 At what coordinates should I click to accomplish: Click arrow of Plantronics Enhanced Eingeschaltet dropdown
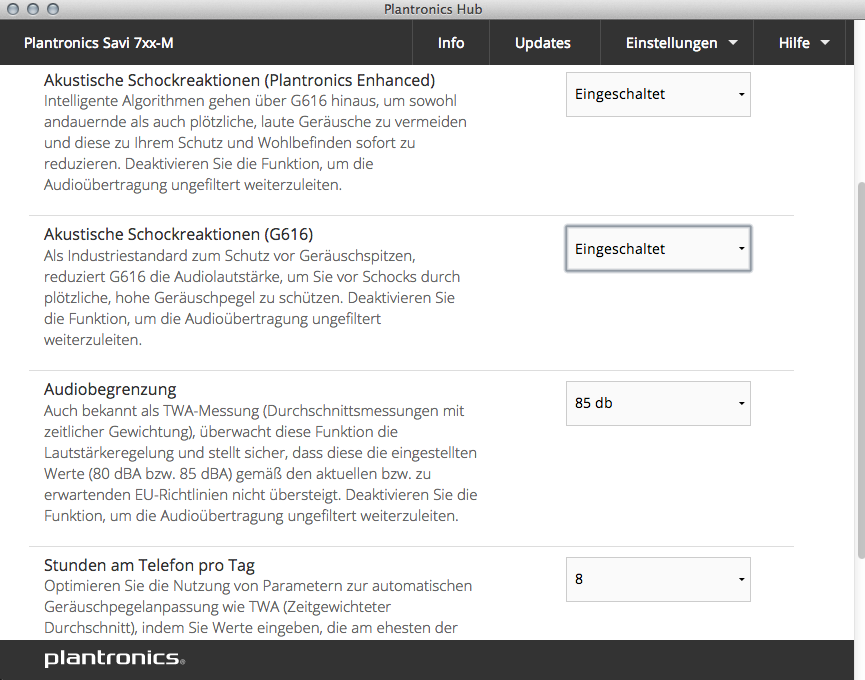coord(741,94)
